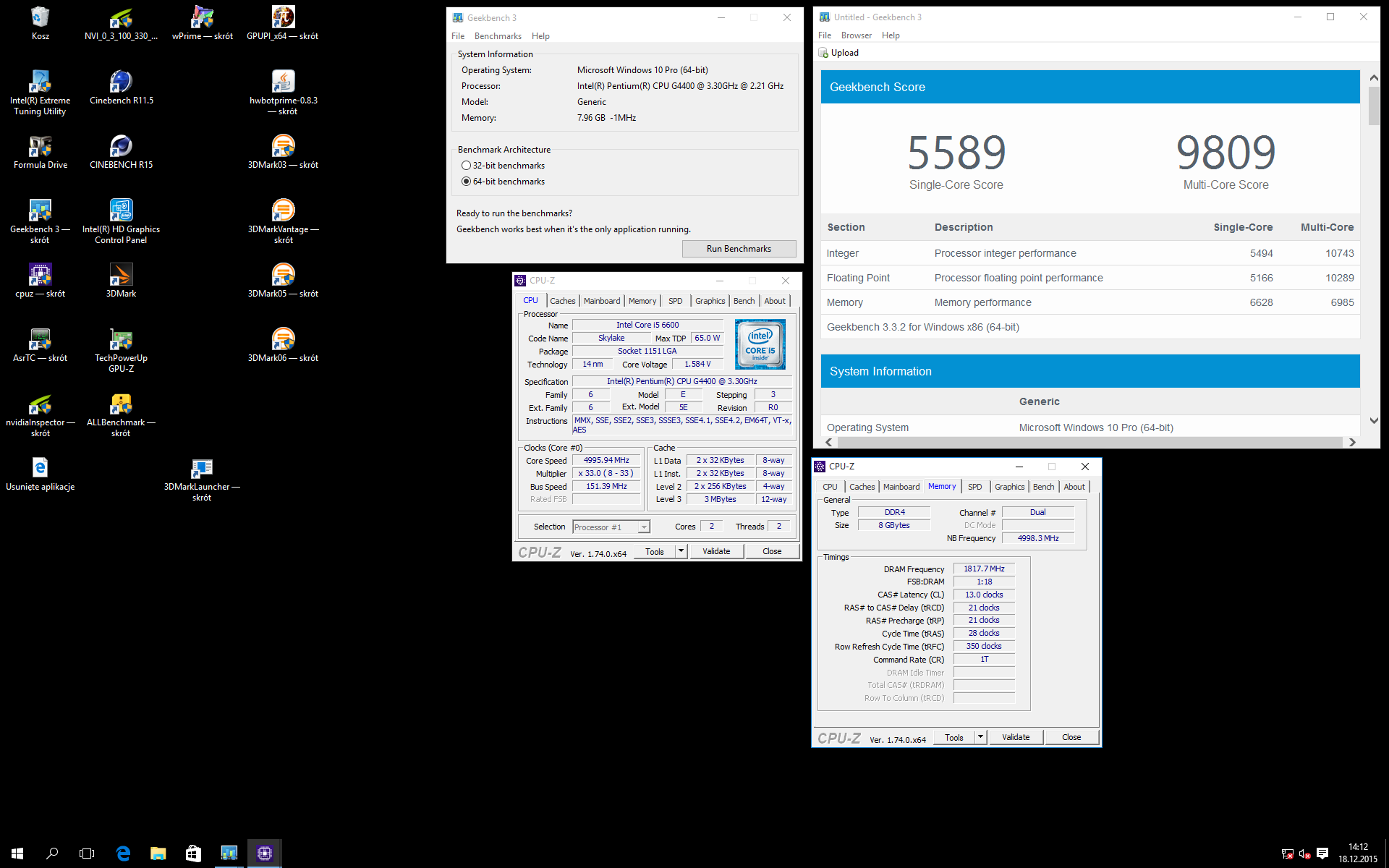Image resolution: width=1389 pixels, height=868 pixels.
Task: Click horizontal scrollbar right arrow in Geekbench results
Action: point(1352,442)
